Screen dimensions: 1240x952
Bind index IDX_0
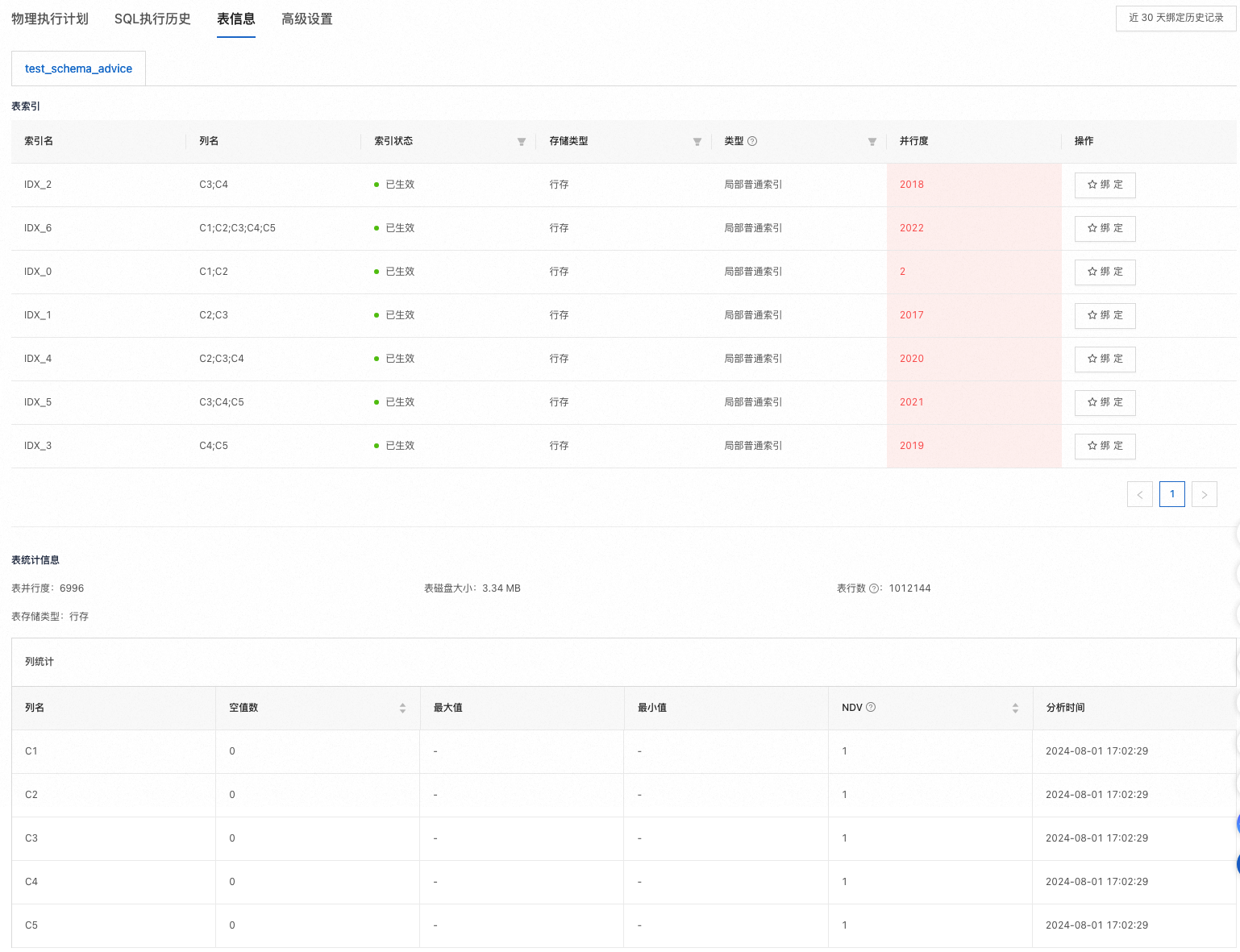(x=1105, y=272)
